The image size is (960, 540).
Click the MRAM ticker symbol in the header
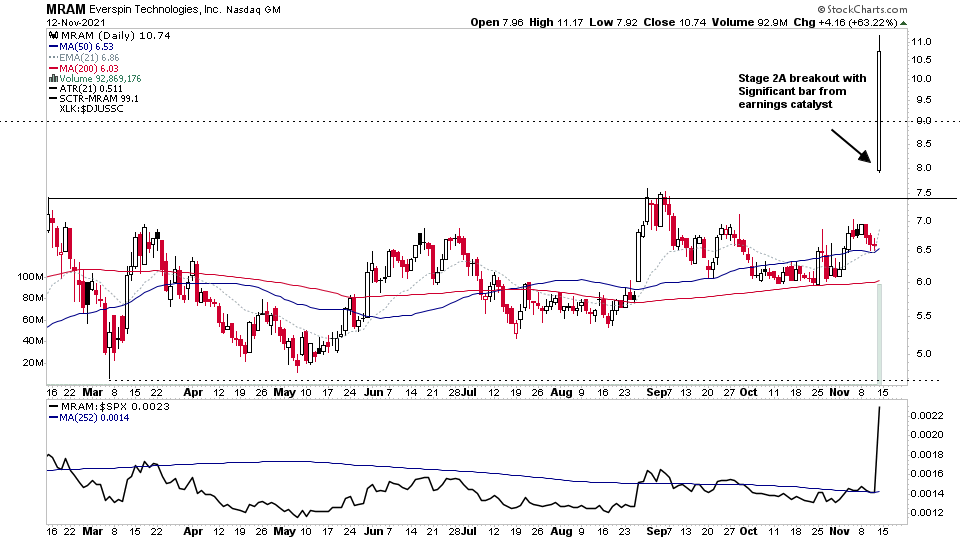click(x=66, y=9)
